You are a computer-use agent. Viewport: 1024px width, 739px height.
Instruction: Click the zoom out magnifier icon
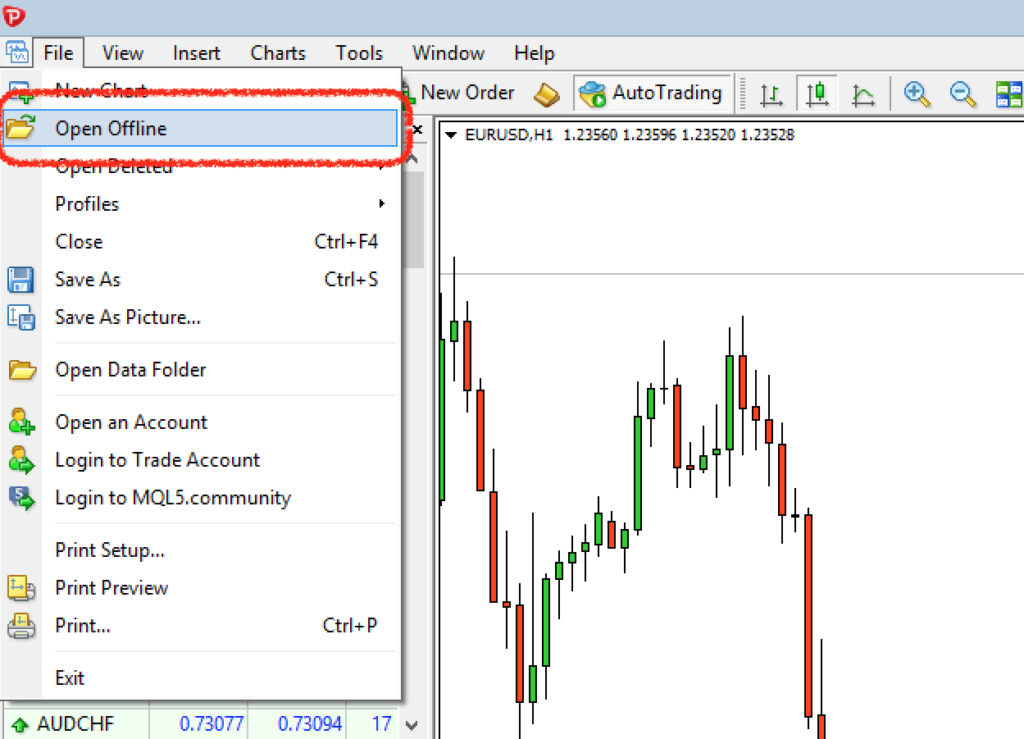click(962, 94)
